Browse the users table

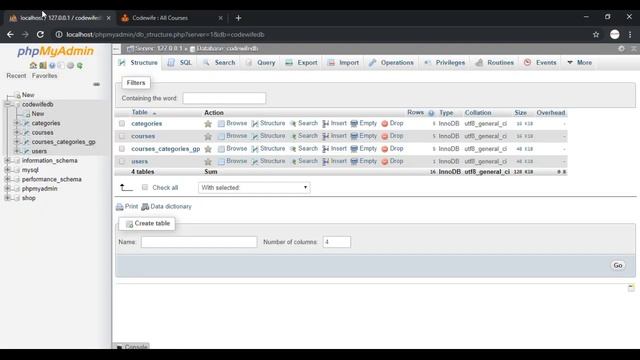[232, 161]
